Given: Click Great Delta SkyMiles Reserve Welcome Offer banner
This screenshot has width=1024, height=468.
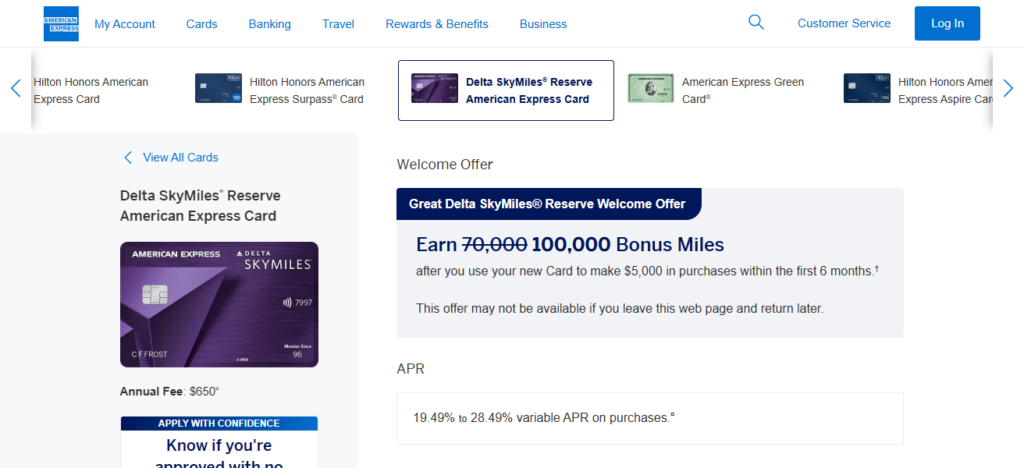Looking at the screenshot, I should [547, 204].
